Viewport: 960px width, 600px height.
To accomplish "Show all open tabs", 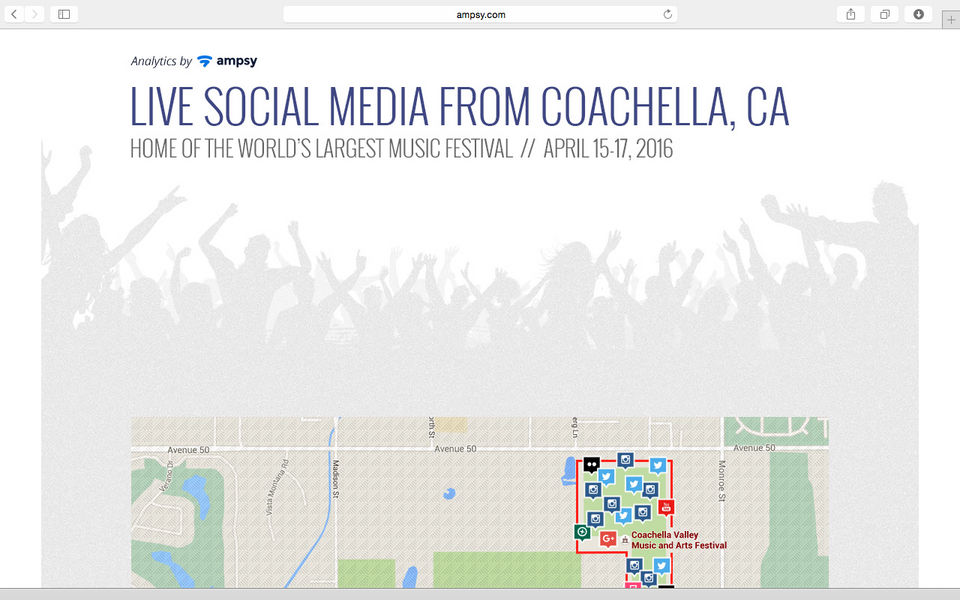I will coord(885,14).
